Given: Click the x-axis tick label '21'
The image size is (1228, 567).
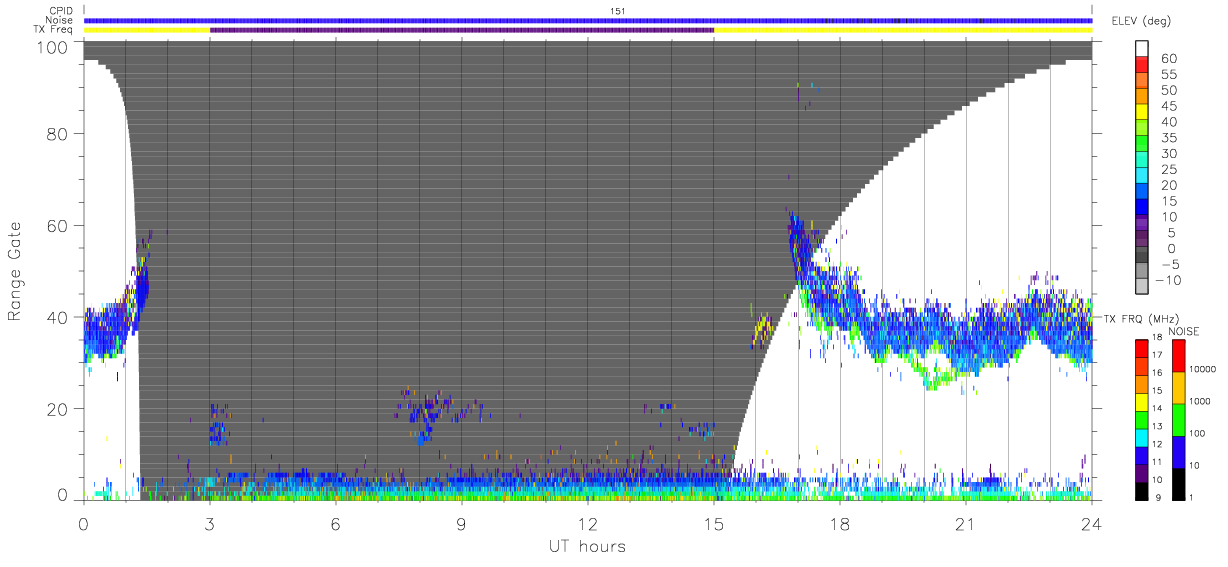Looking at the screenshot, I should point(966,524).
